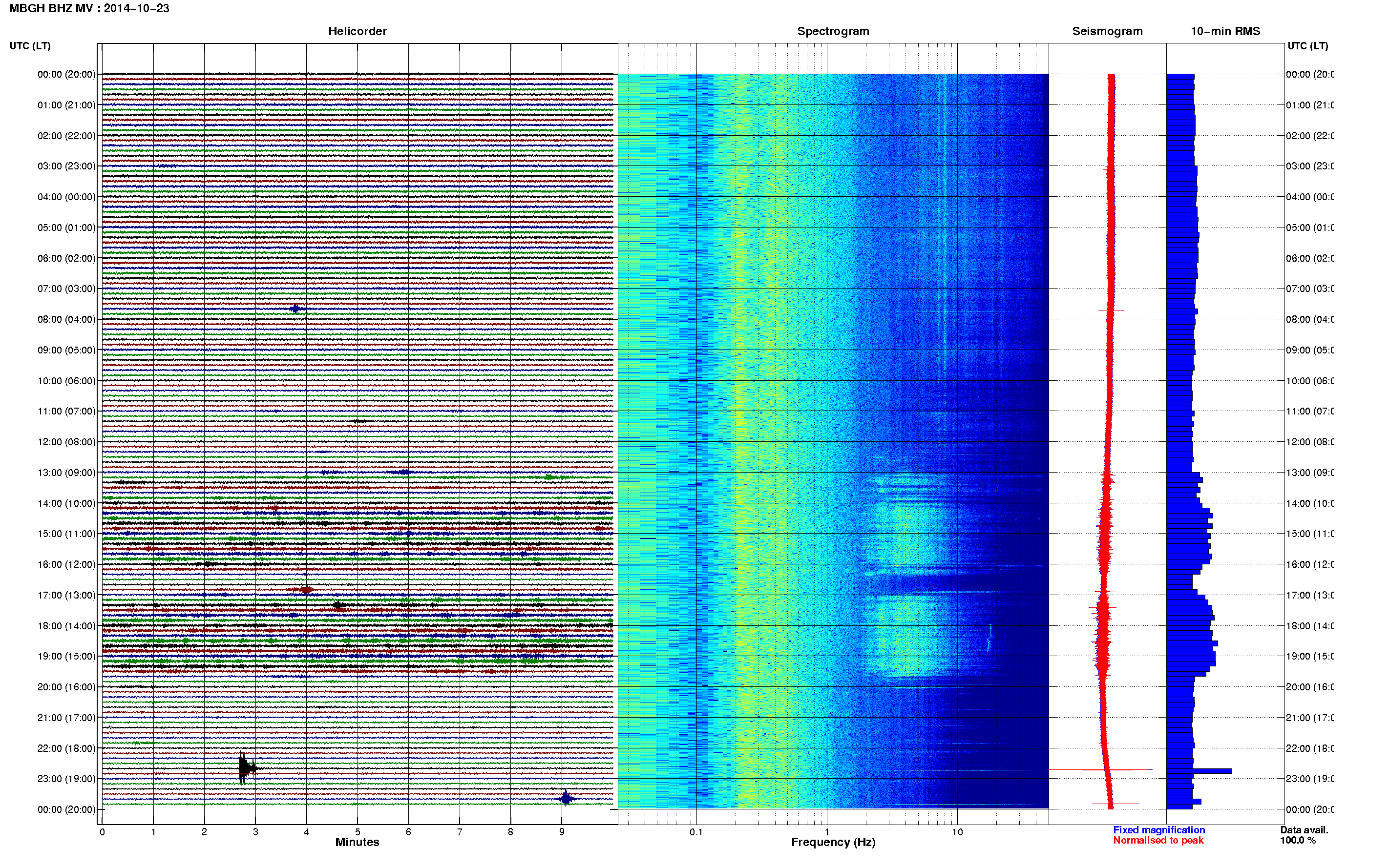Click the minute '5' tick on helicorder axis
This screenshot has height=868, width=1389.
tap(357, 832)
